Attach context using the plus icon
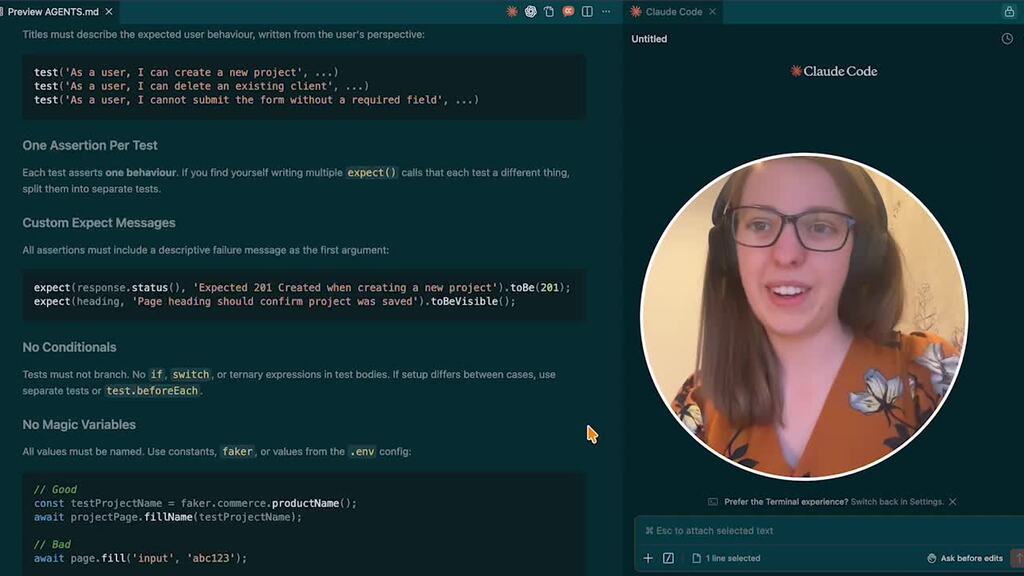This screenshot has width=1024, height=576. click(647, 558)
